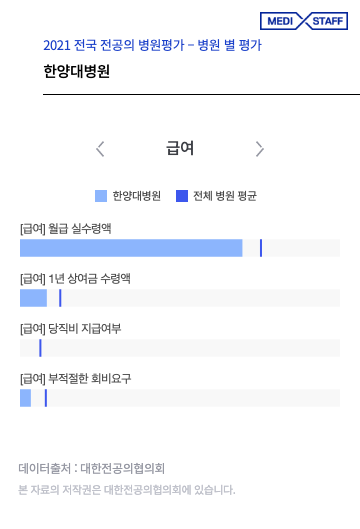The width and height of the screenshot is (360, 529).
Task: Go to next category with right chevron
Action: pos(259,149)
